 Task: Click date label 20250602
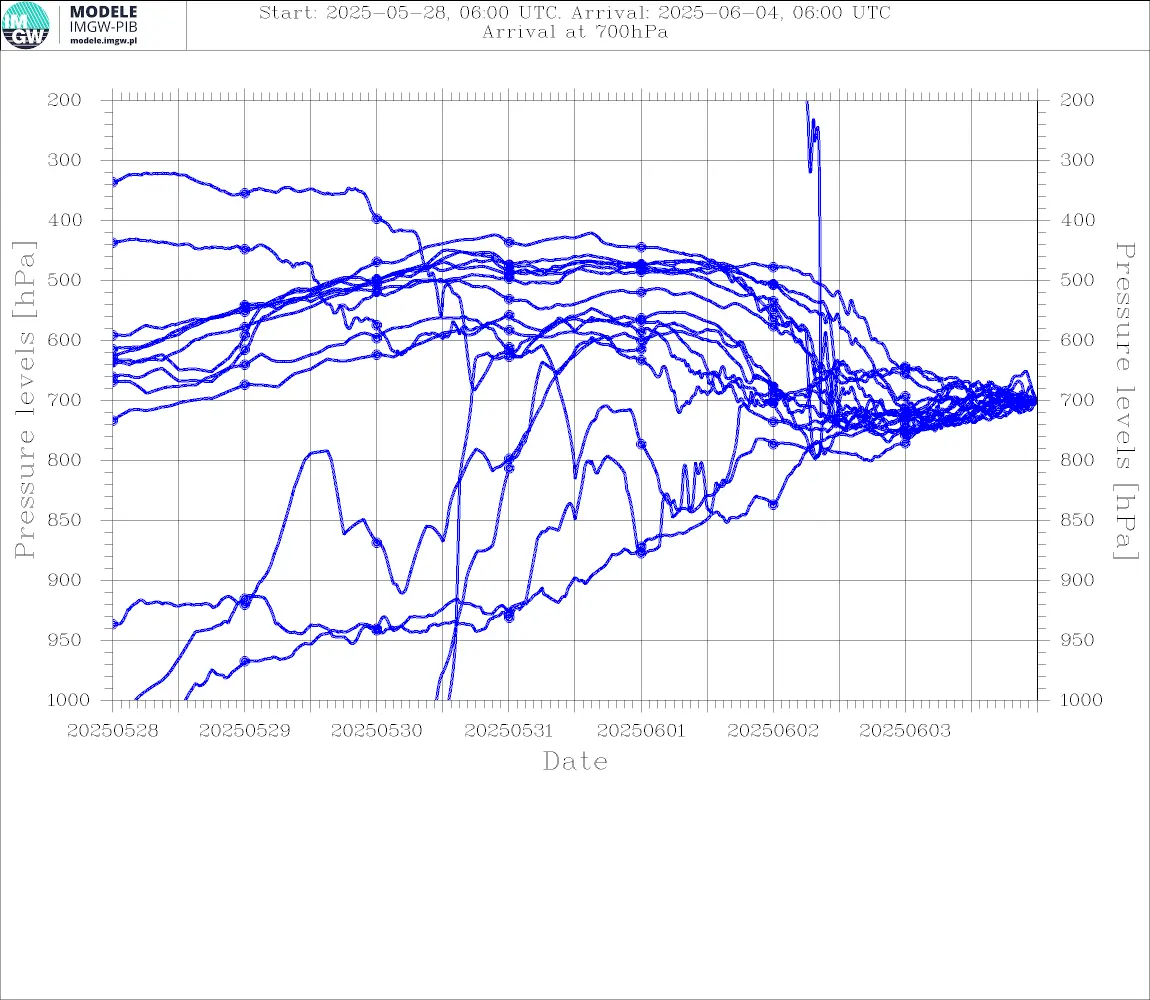tap(773, 731)
